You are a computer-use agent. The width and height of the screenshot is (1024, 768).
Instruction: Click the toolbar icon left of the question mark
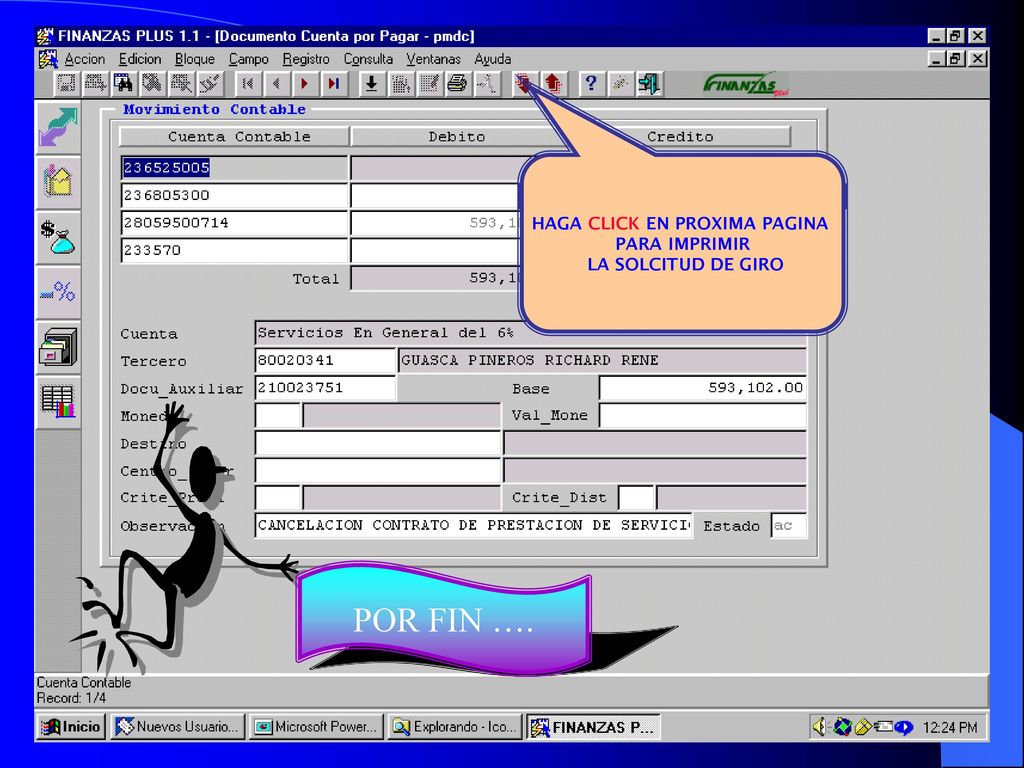(553, 84)
